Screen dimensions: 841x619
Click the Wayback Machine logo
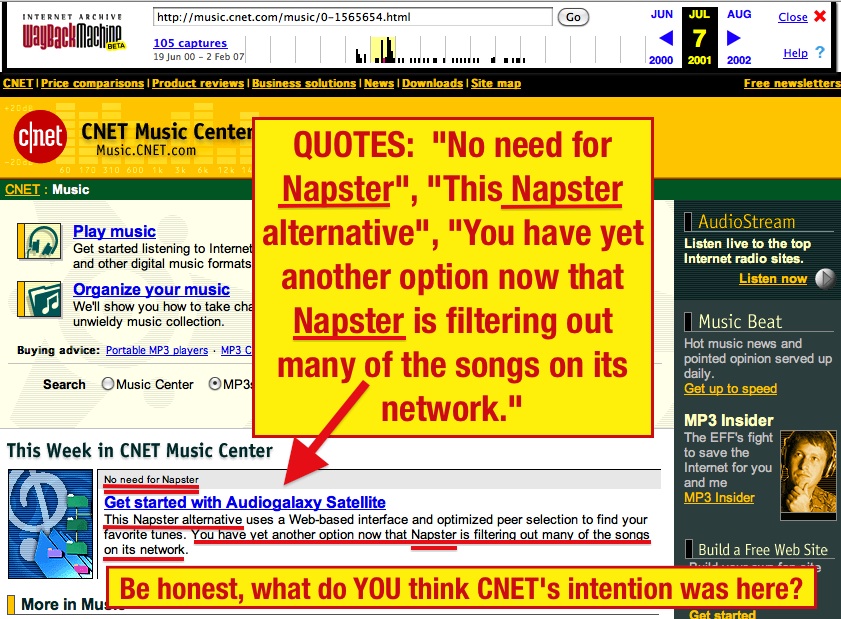pyautogui.click(x=73, y=33)
